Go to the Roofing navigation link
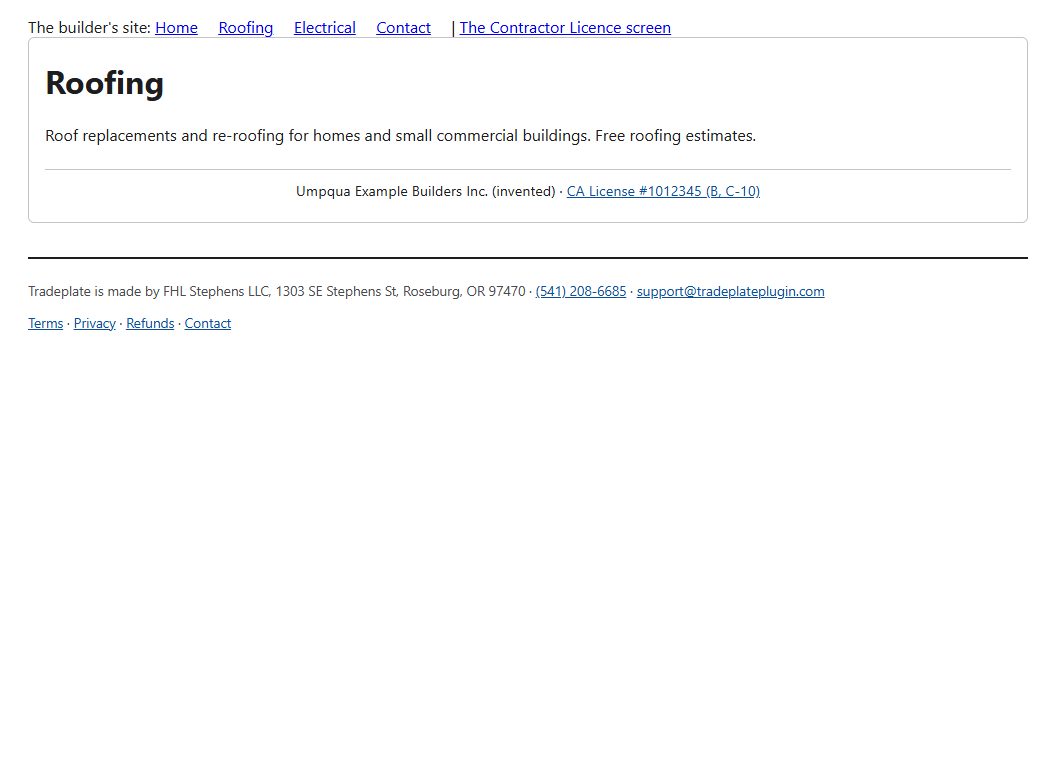The height and width of the screenshot is (760, 1056). click(246, 28)
